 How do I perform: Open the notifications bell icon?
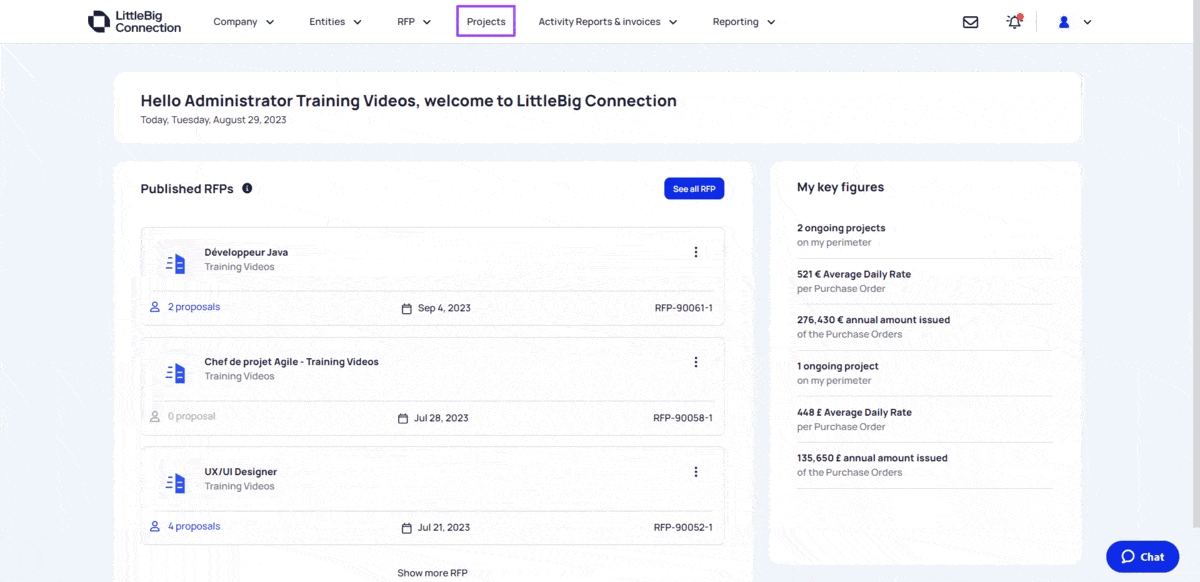pyautogui.click(x=1014, y=21)
